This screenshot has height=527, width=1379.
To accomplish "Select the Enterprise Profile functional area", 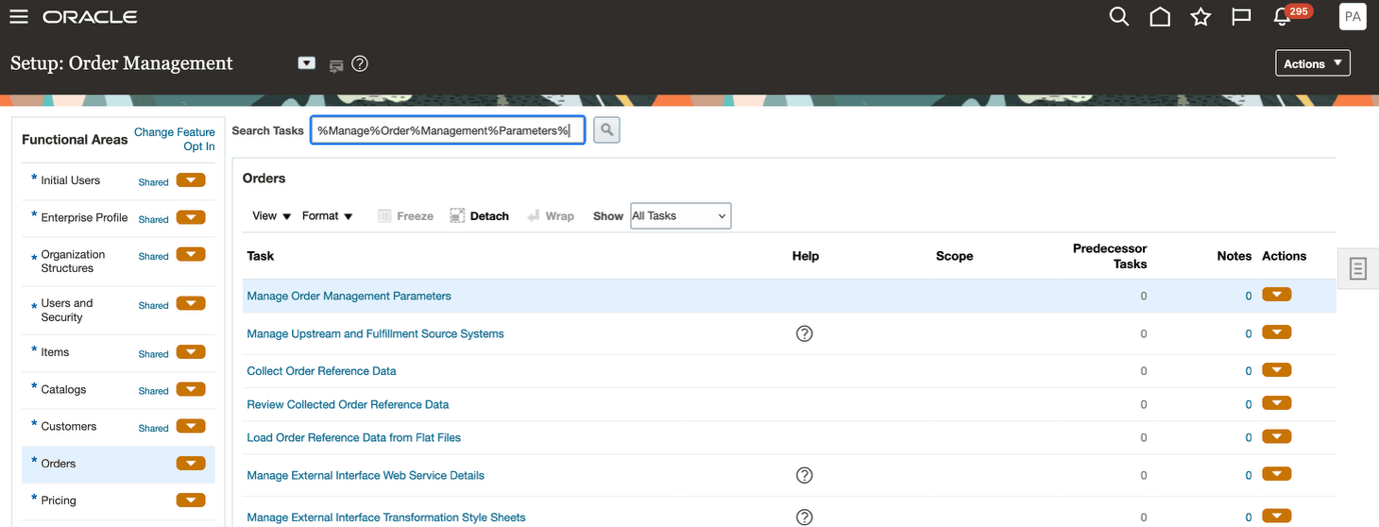I will [x=84, y=217].
